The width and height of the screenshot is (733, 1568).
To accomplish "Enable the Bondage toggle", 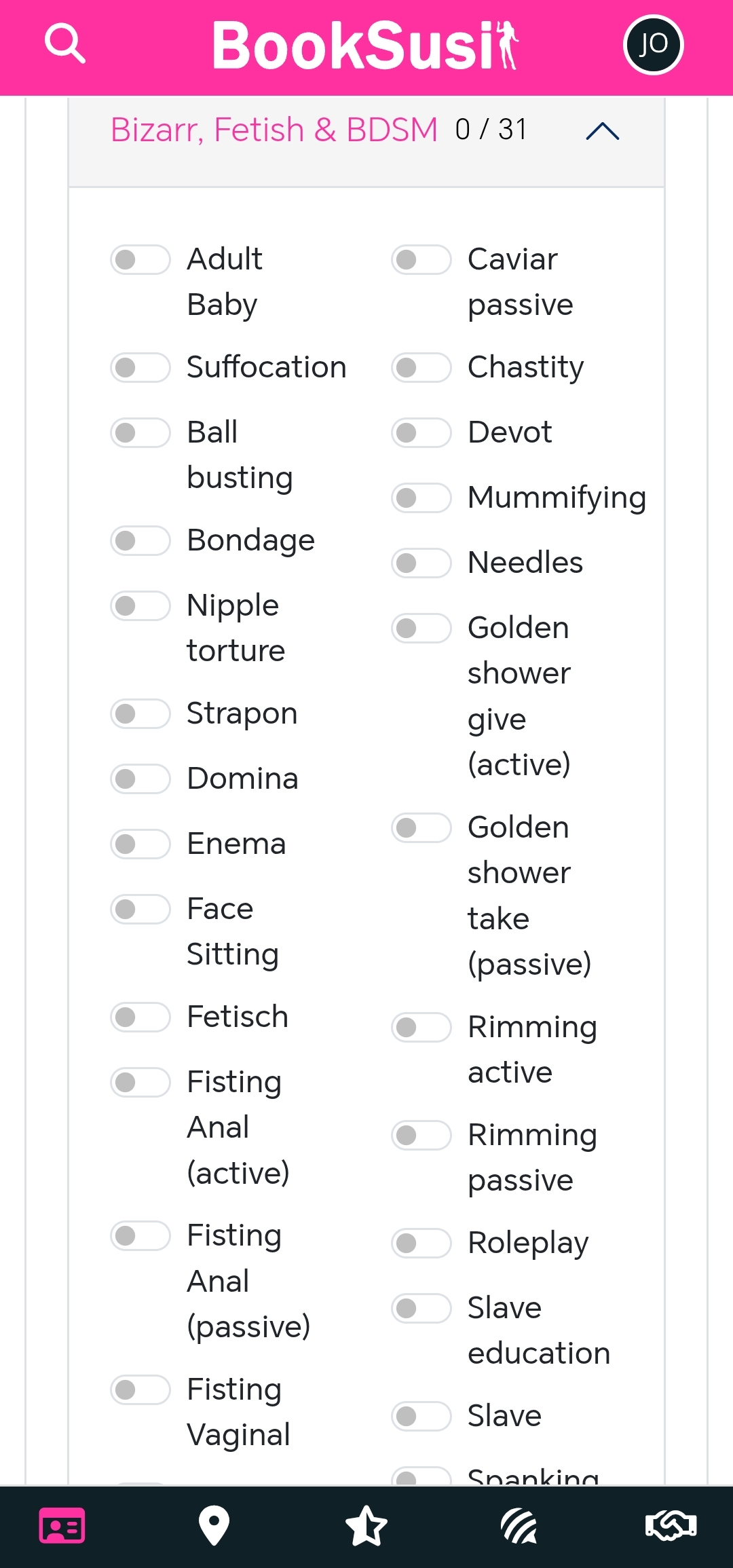I will pyautogui.click(x=140, y=541).
